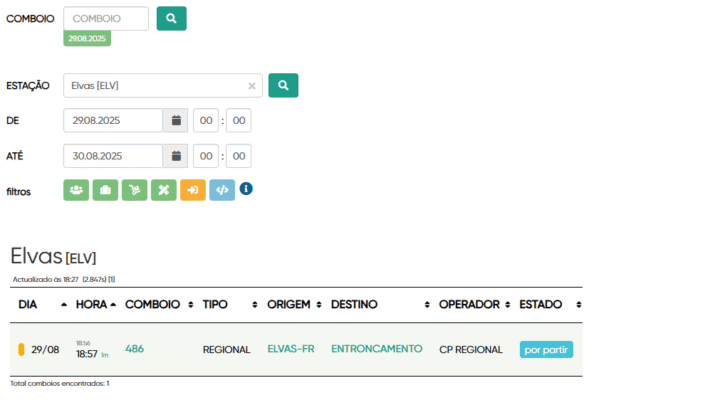The image size is (720, 405).
Task: Toggle the blue code brackets filter
Action: tap(222, 190)
